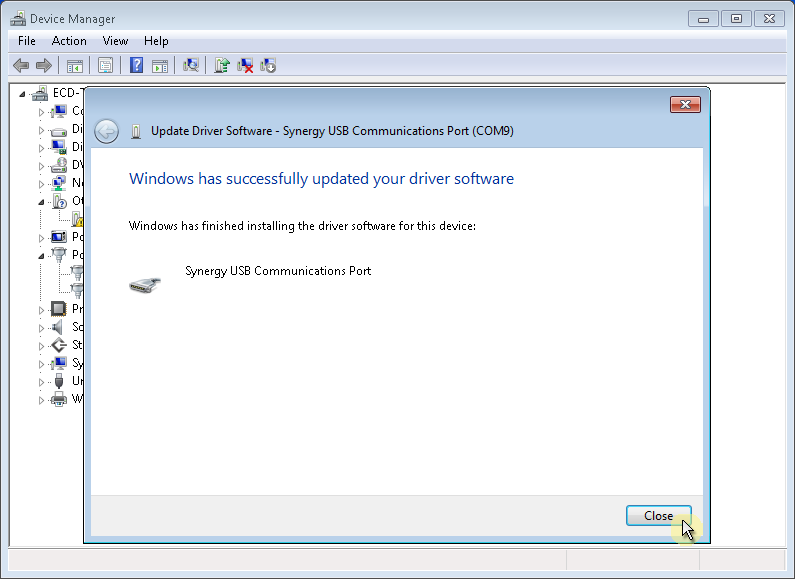This screenshot has height=579, width=795.
Task: Click the Close button in driver dialog
Action: (x=659, y=516)
